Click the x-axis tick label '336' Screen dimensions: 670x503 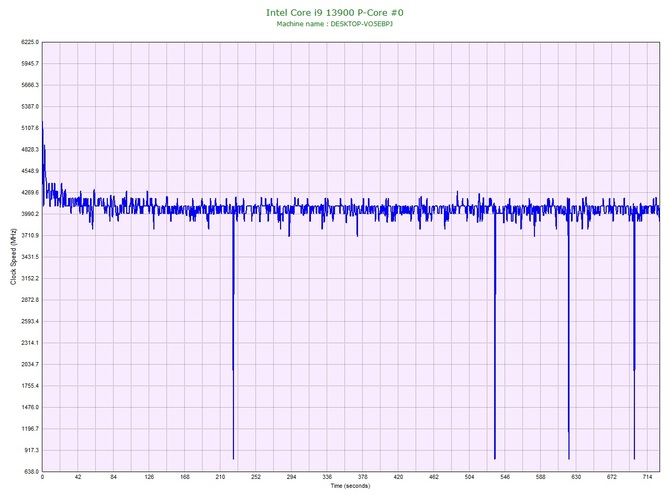(327, 477)
